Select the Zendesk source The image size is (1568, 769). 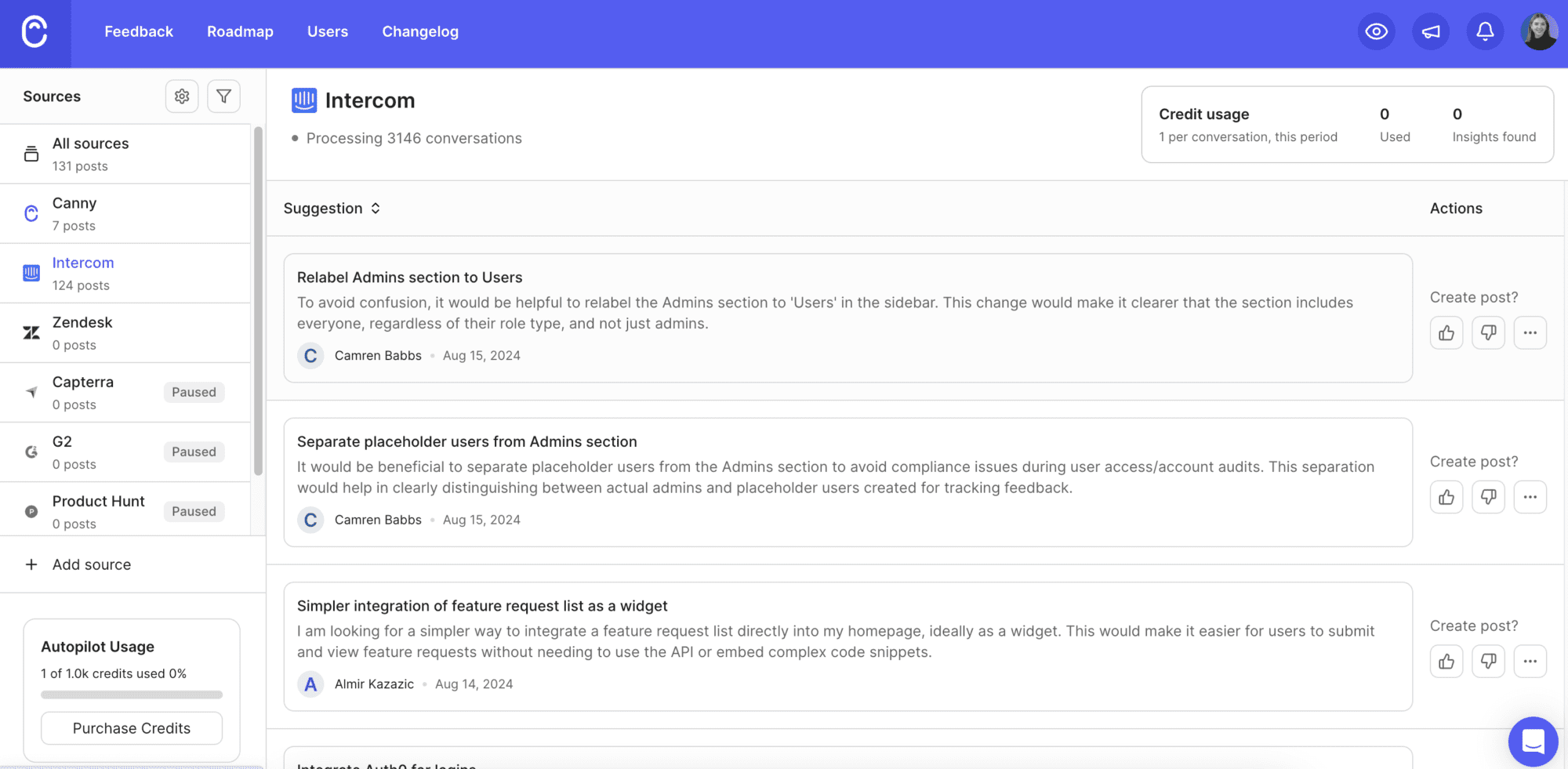(x=125, y=333)
